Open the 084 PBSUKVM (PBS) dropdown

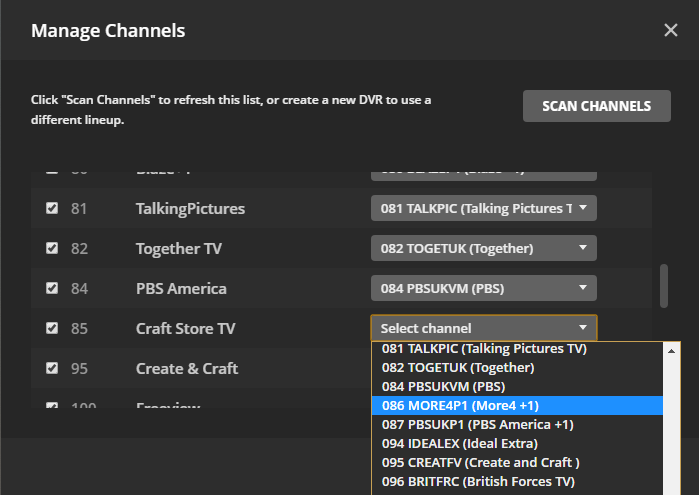tap(484, 288)
